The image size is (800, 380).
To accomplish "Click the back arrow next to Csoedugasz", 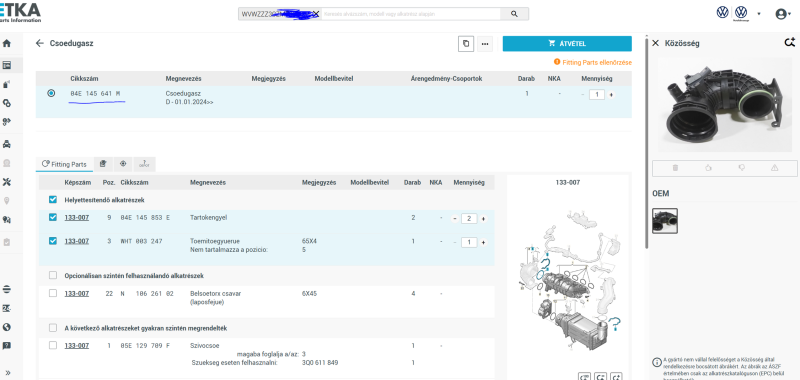I will pos(40,43).
